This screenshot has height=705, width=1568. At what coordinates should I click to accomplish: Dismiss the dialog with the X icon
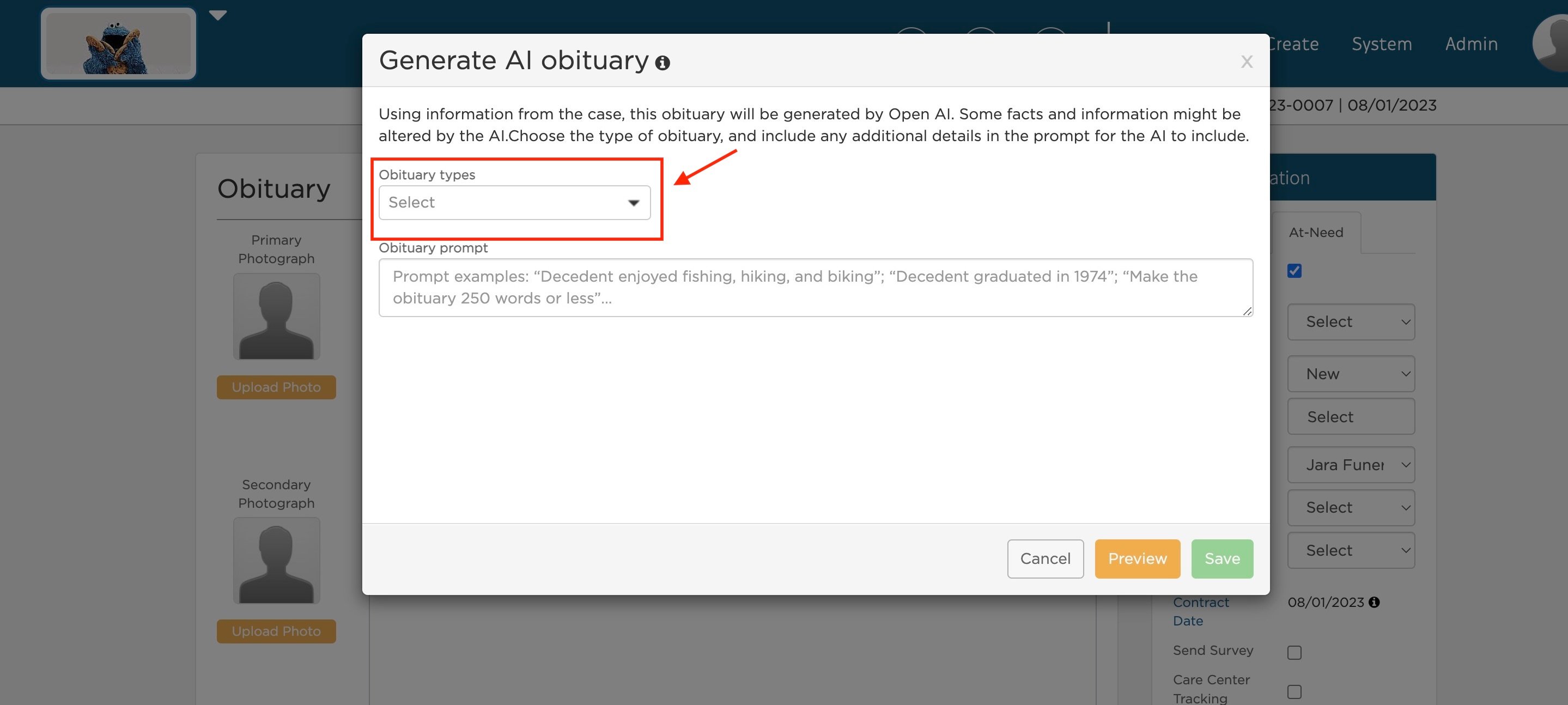coord(1247,62)
